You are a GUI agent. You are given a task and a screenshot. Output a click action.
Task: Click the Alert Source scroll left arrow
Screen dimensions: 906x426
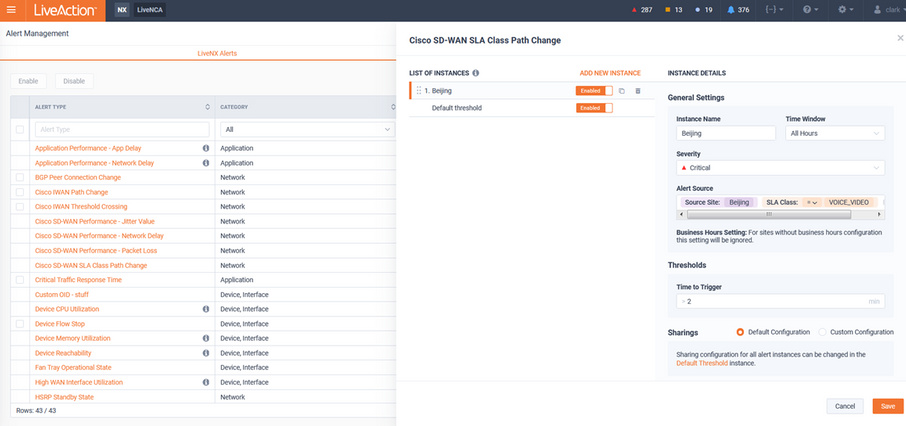pyautogui.click(x=682, y=214)
